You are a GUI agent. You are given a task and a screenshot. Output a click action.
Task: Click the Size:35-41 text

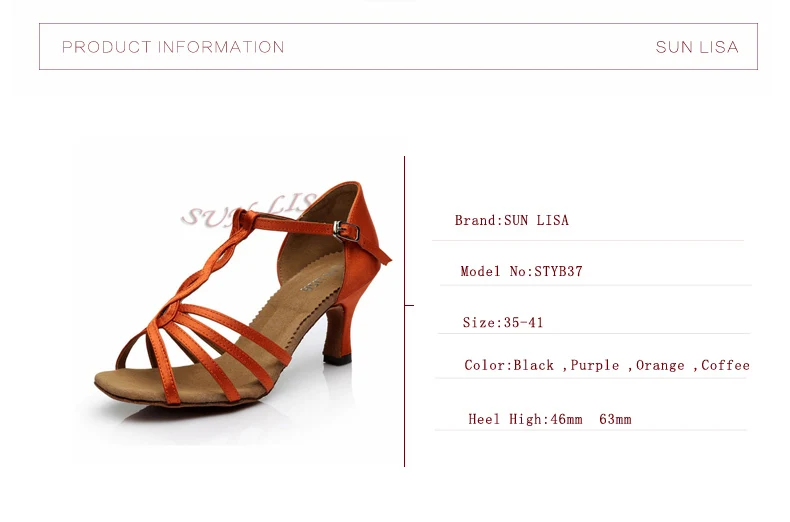point(503,322)
